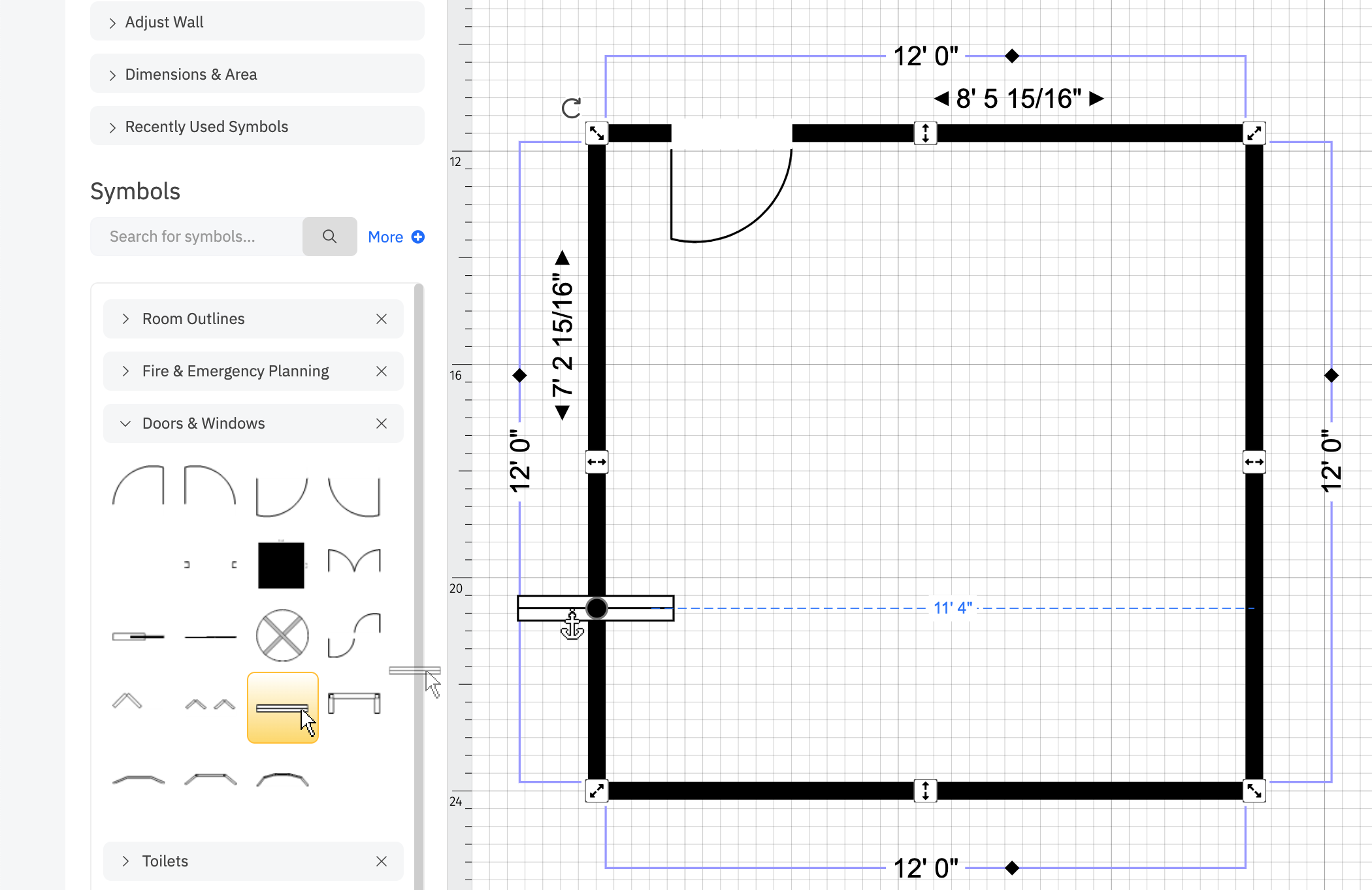Viewport: 1372px width, 890px height.
Task: Click the symbol search magnifier button
Action: pyautogui.click(x=329, y=236)
